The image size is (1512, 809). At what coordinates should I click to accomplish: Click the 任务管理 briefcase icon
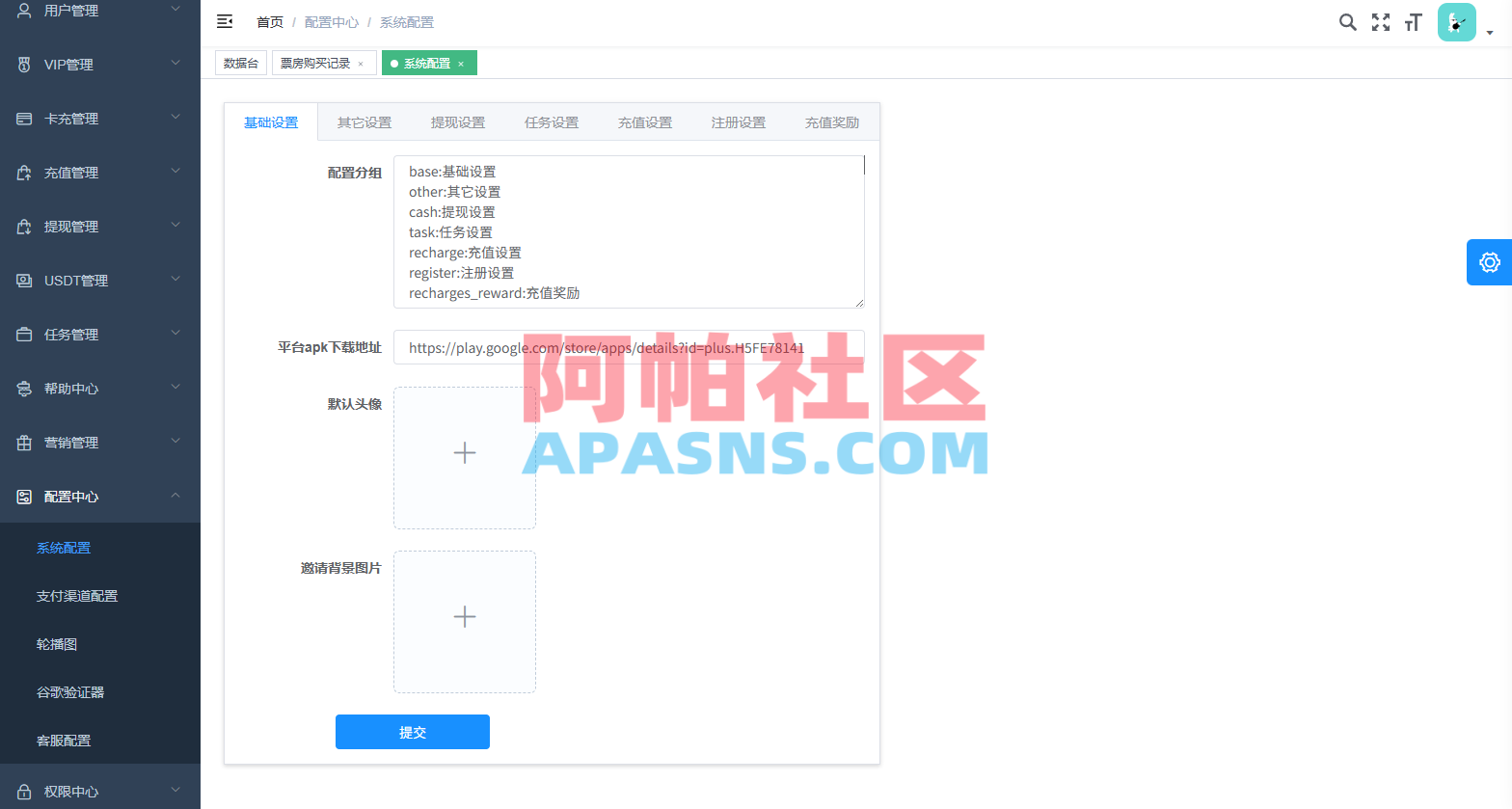(x=24, y=335)
